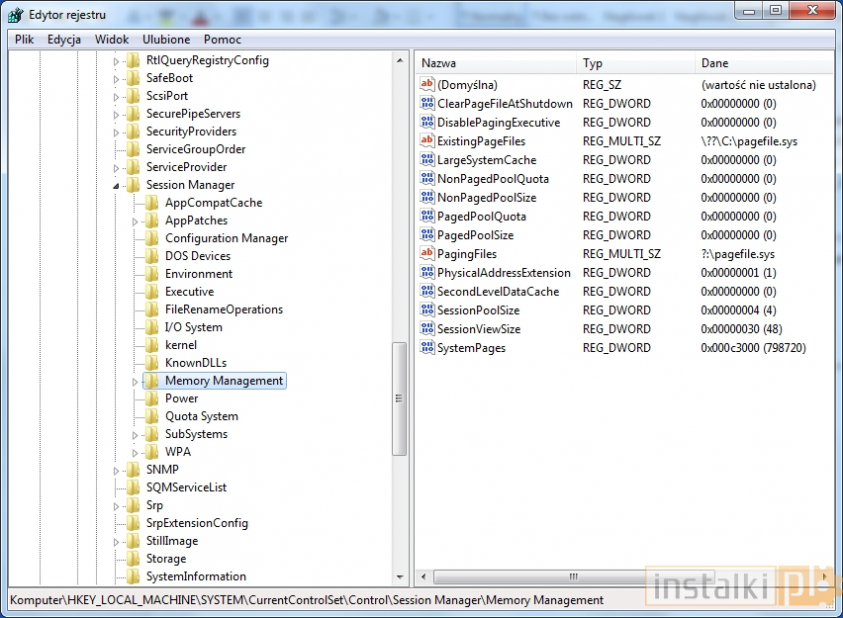Expand the Memory Management subkey arrow

click(x=135, y=381)
